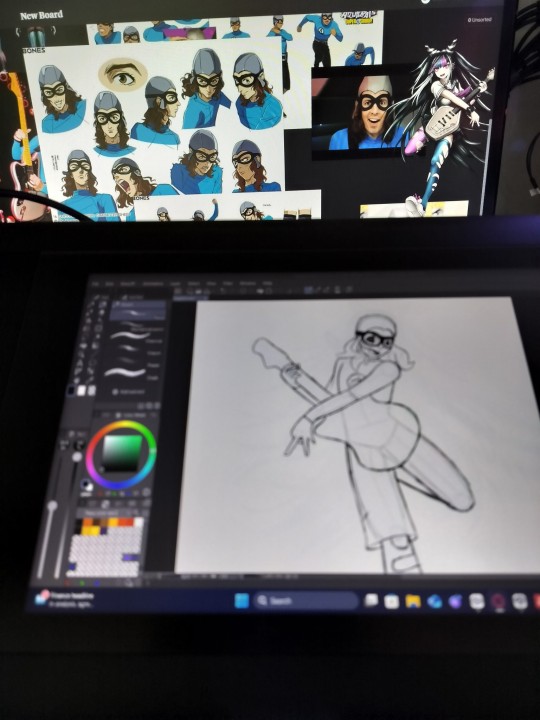
Task: Click the 0 Unsorted label on the board
Action: (x=480, y=20)
